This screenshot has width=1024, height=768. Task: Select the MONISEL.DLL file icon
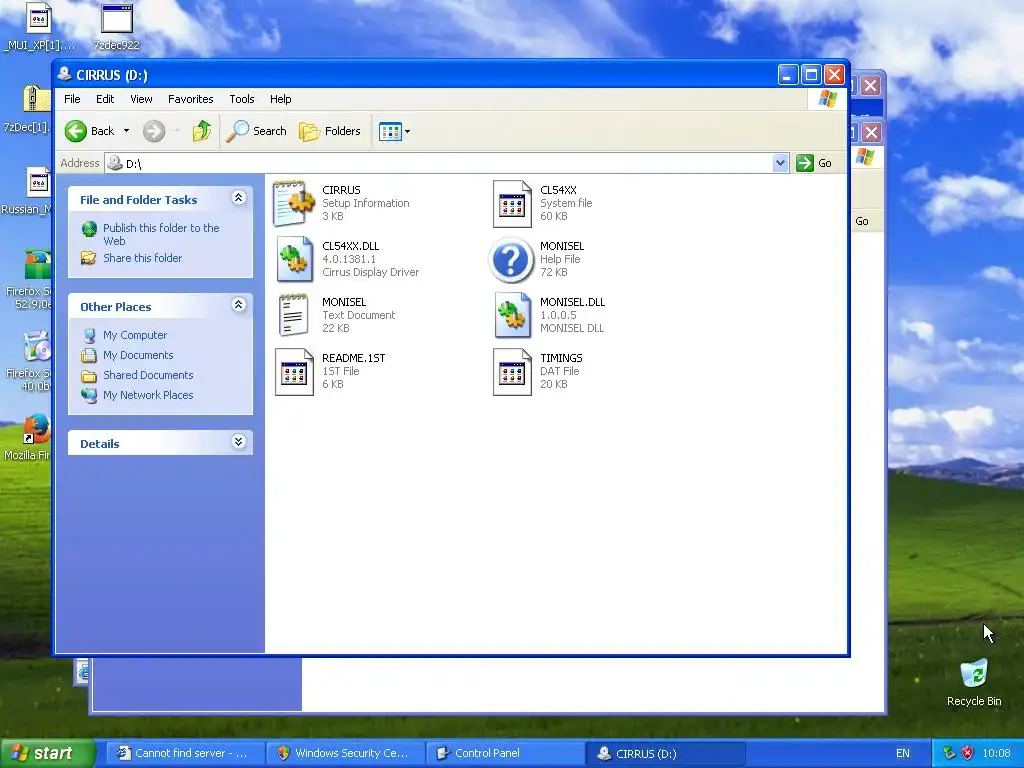(512, 315)
